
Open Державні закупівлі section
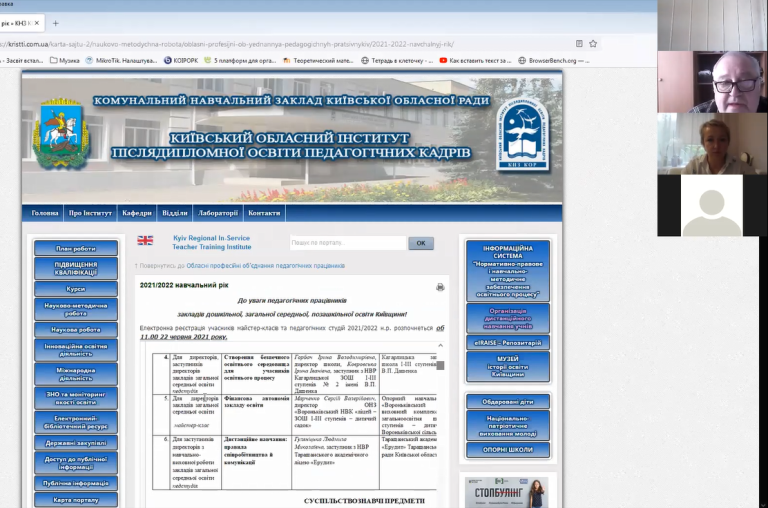[76, 443]
